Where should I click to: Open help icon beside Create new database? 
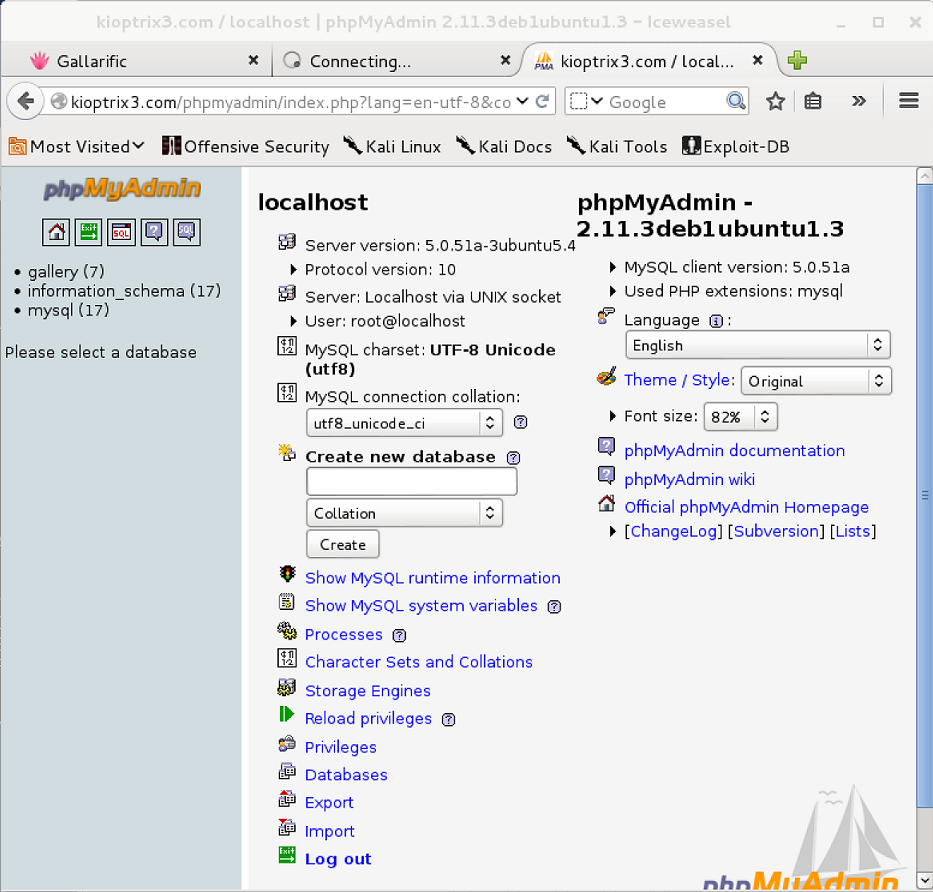click(513, 458)
